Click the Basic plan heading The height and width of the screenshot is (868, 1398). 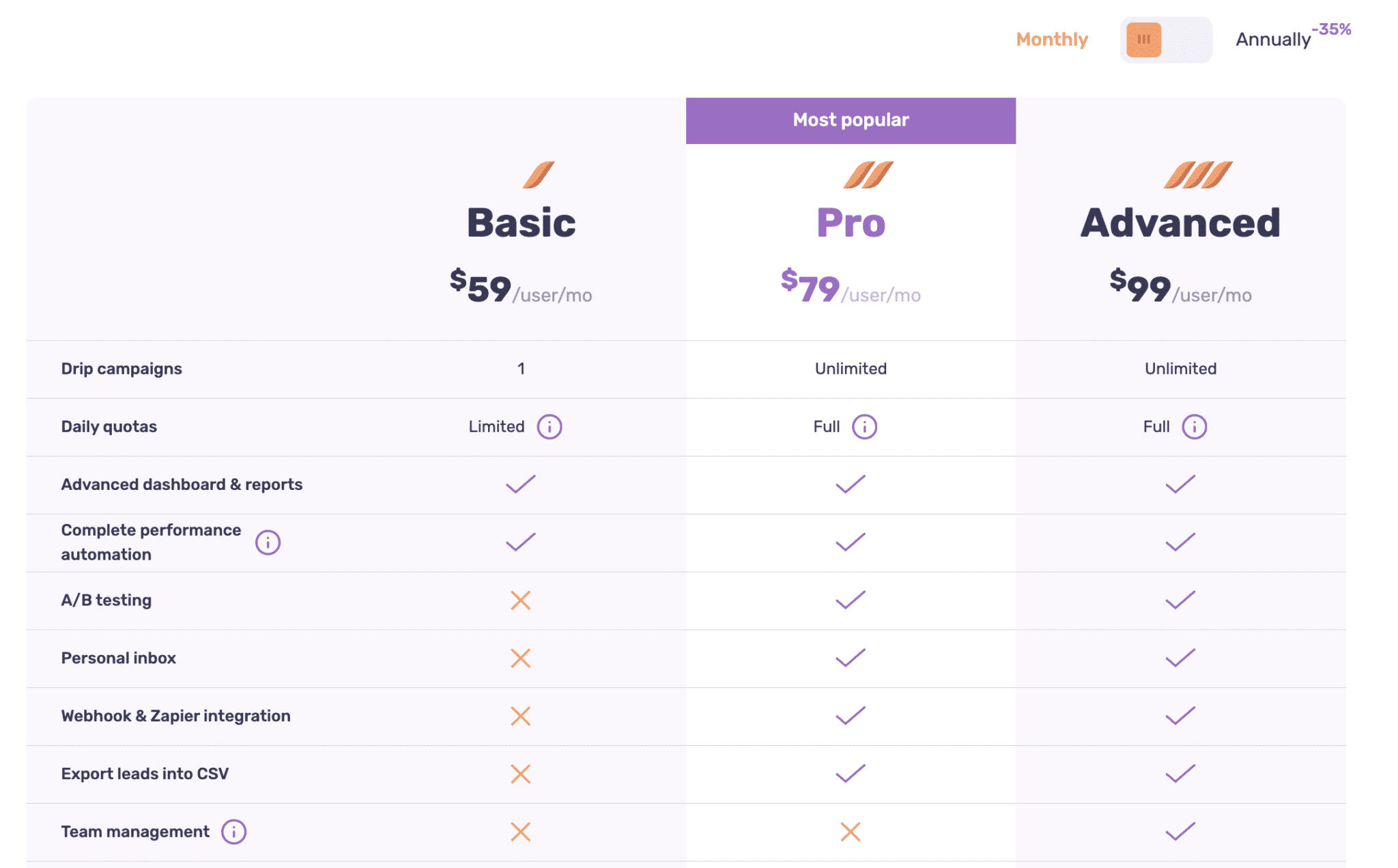[x=521, y=222]
